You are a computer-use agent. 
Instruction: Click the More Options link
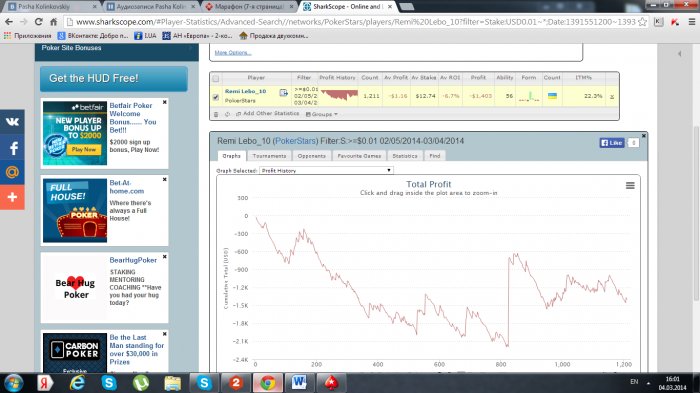tap(233, 53)
